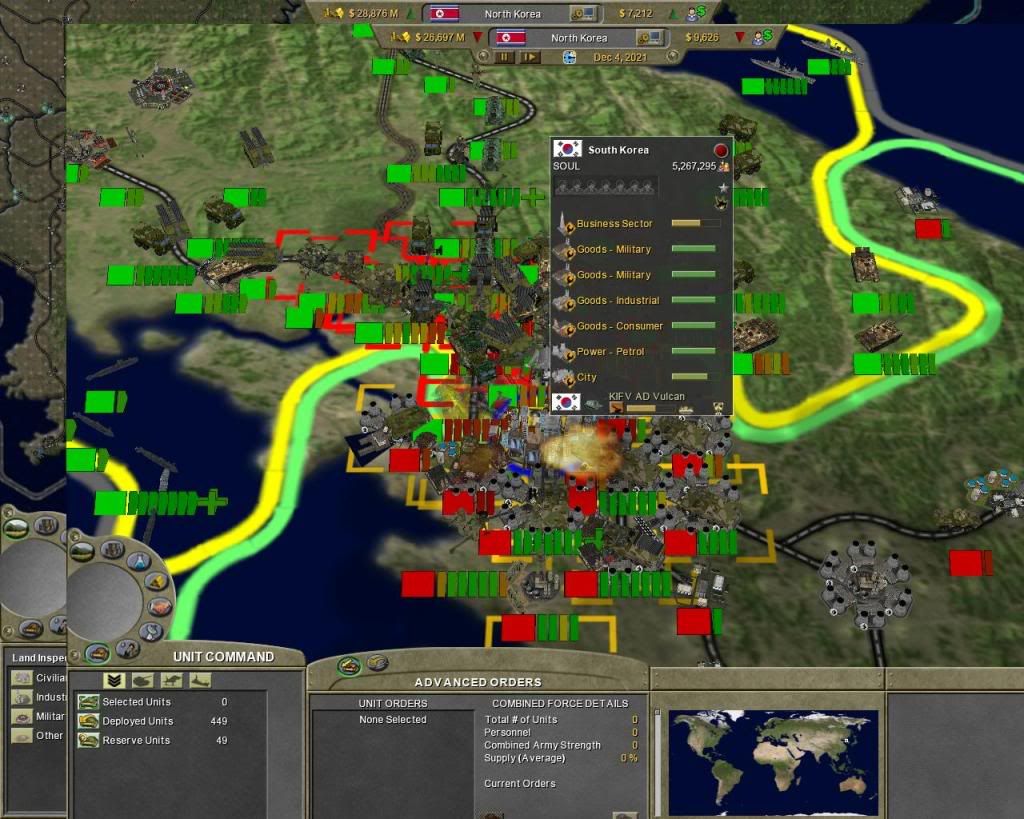Screen dimensions: 1024x819
Task: Open the terrain view on the front dial
Action: pyautogui.click(x=82, y=552)
